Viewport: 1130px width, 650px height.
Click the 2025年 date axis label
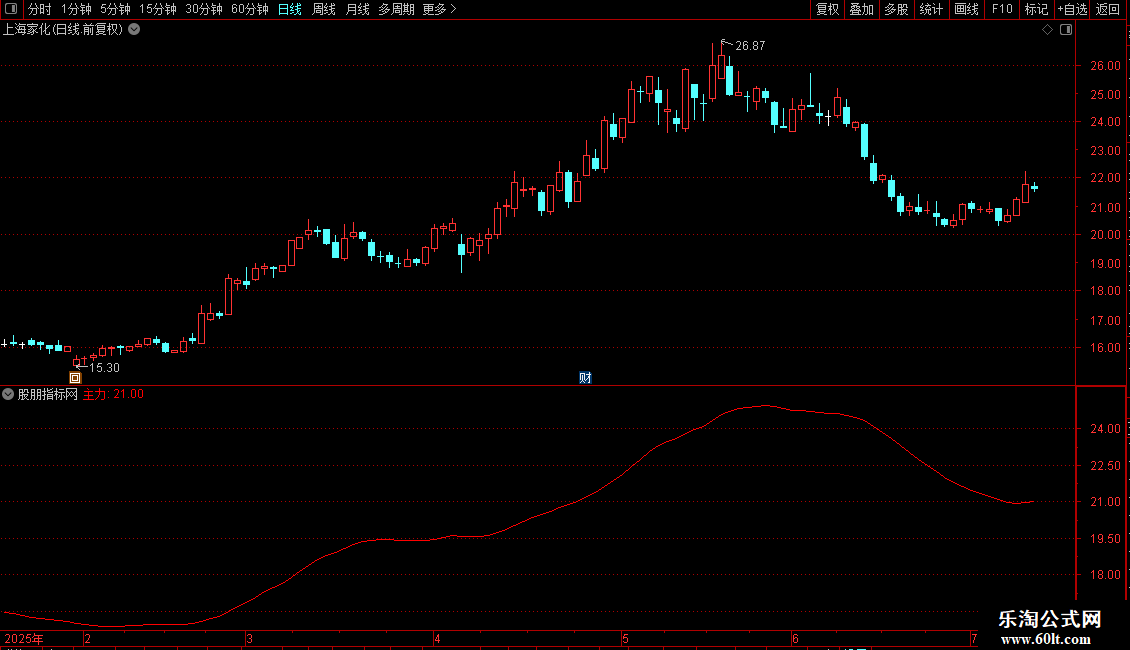(24, 639)
